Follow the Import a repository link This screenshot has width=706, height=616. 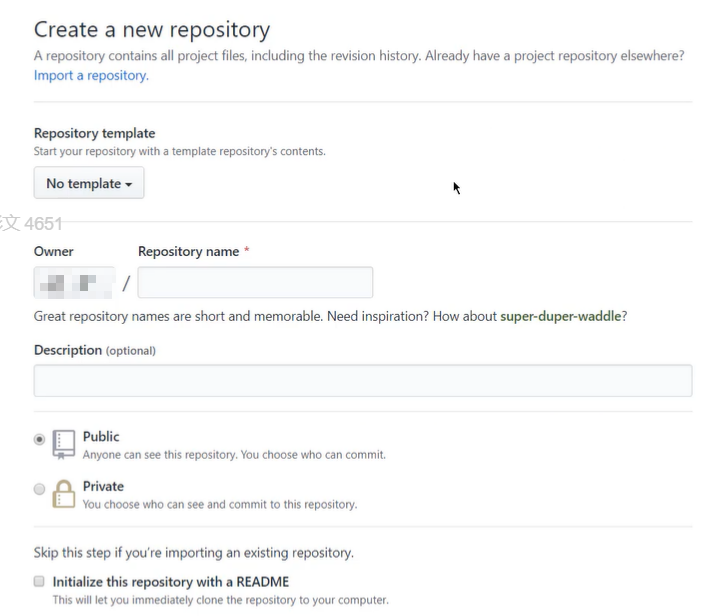coord(91,75)
